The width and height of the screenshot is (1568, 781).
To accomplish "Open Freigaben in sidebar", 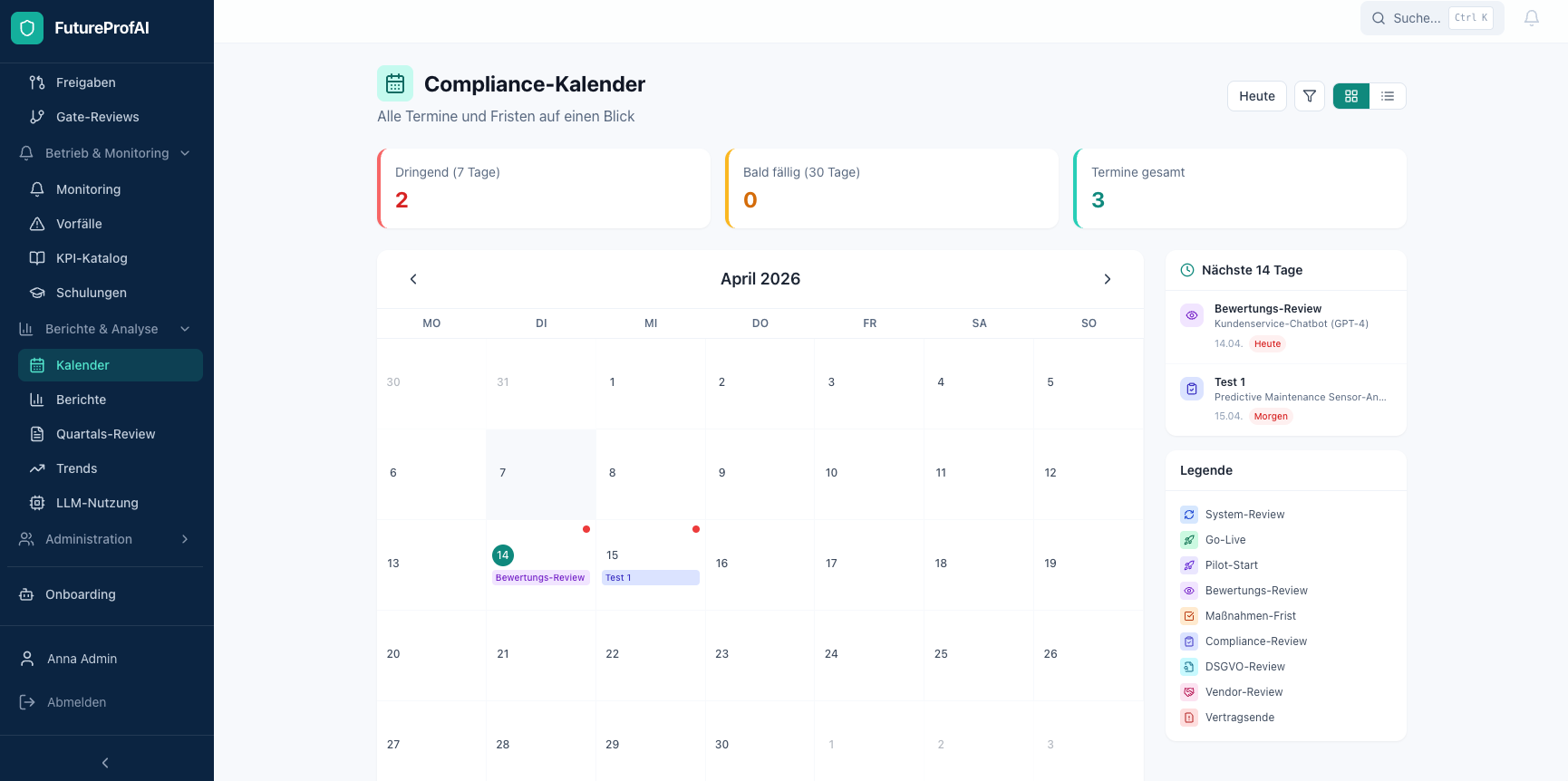I will point(111,82).
